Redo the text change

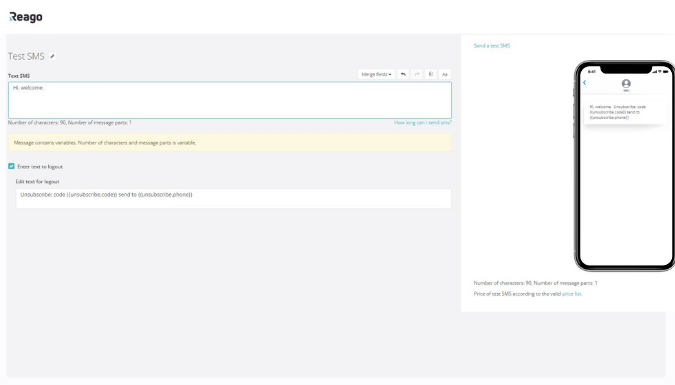pyautogui.click(x=417, y=74)
